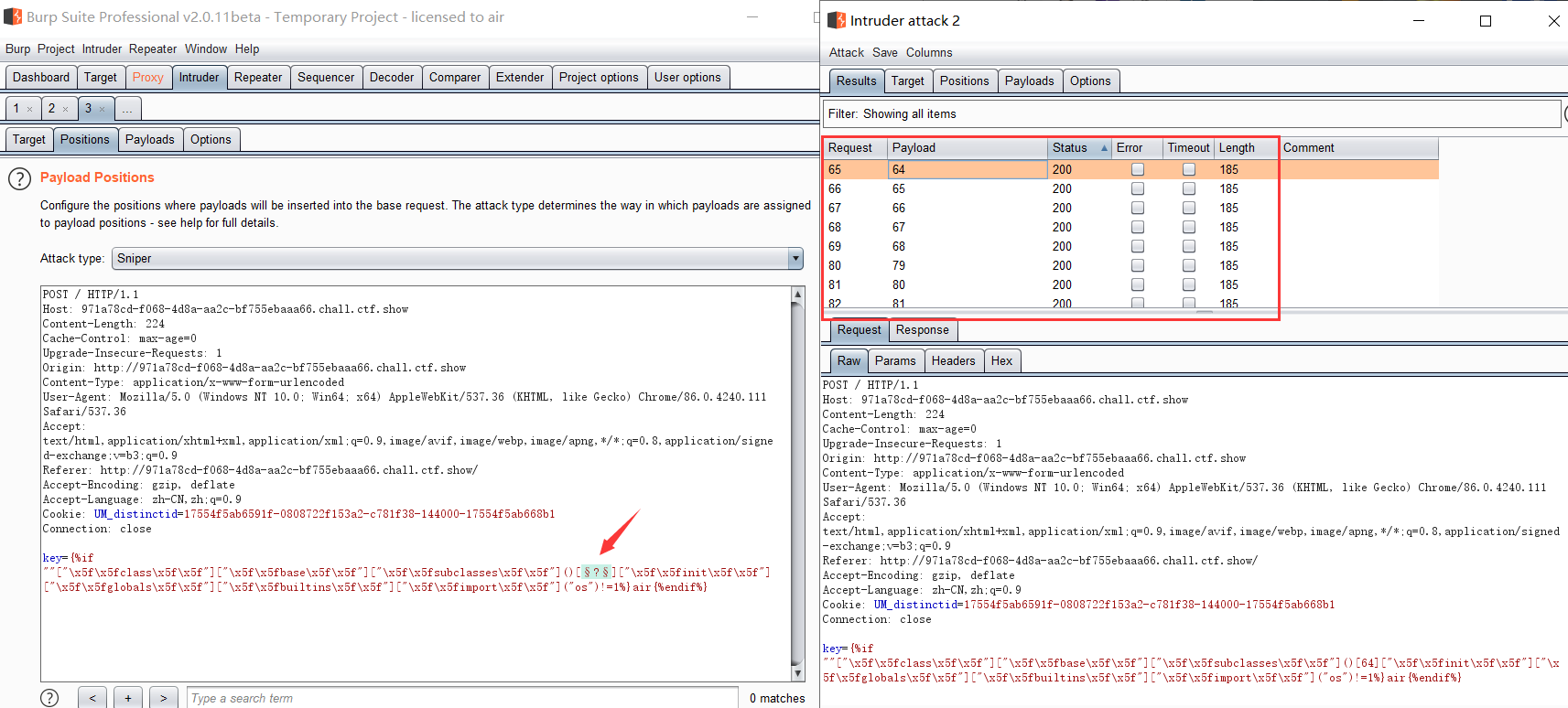Click the sort arrow in the Status column header
This screenshot has height=708, width=1568.
[x=1104, y=148]
